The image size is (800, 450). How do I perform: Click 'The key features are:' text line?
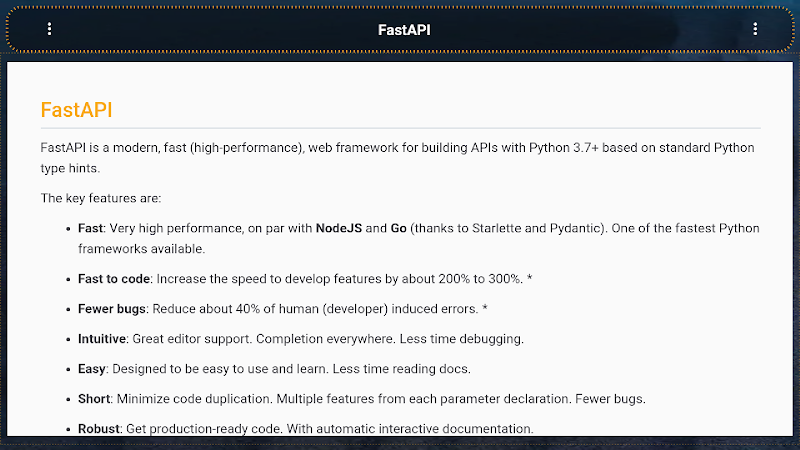pos(101,198)
